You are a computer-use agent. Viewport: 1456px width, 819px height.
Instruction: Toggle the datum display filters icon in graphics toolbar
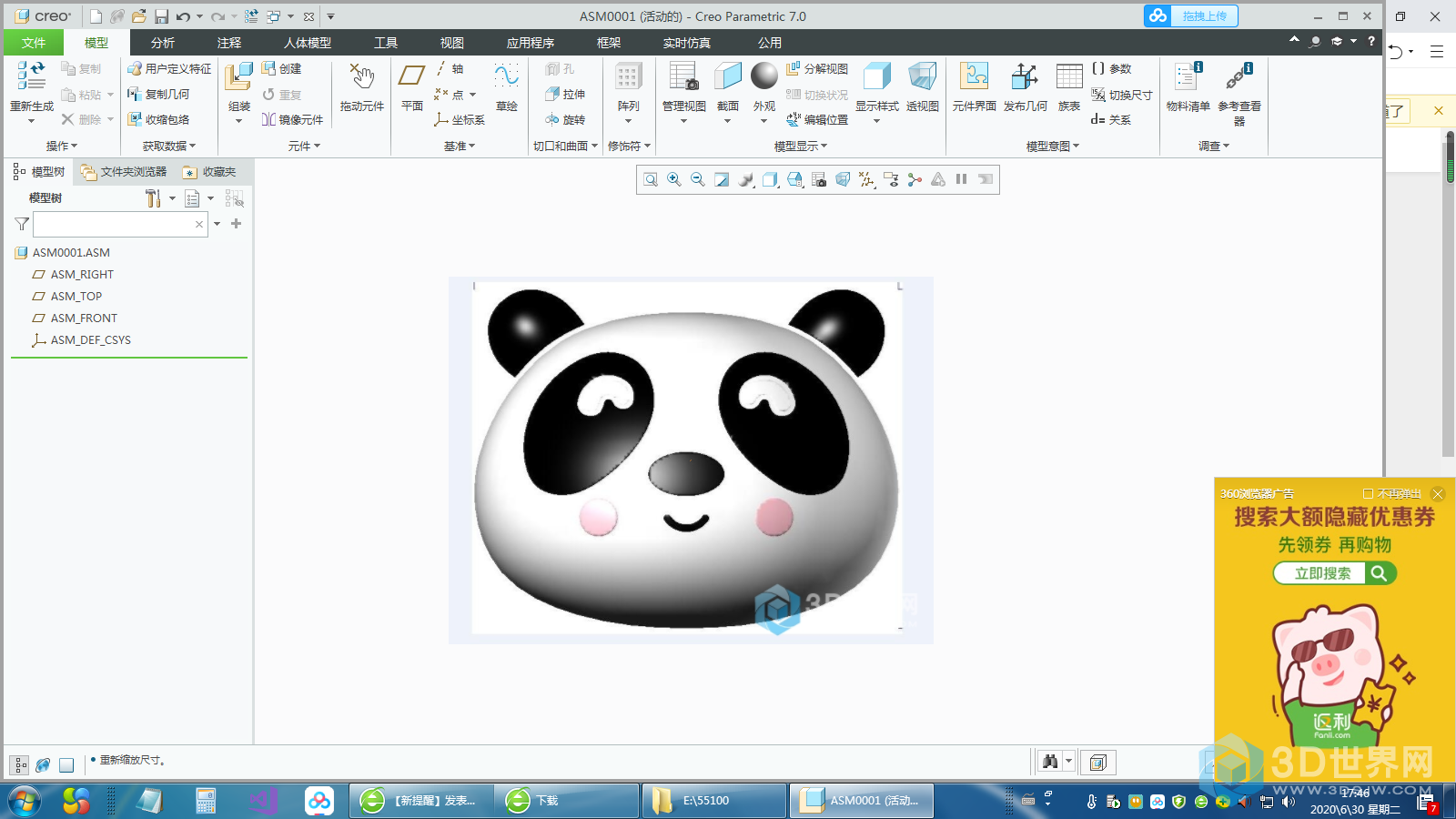point(867,179)
